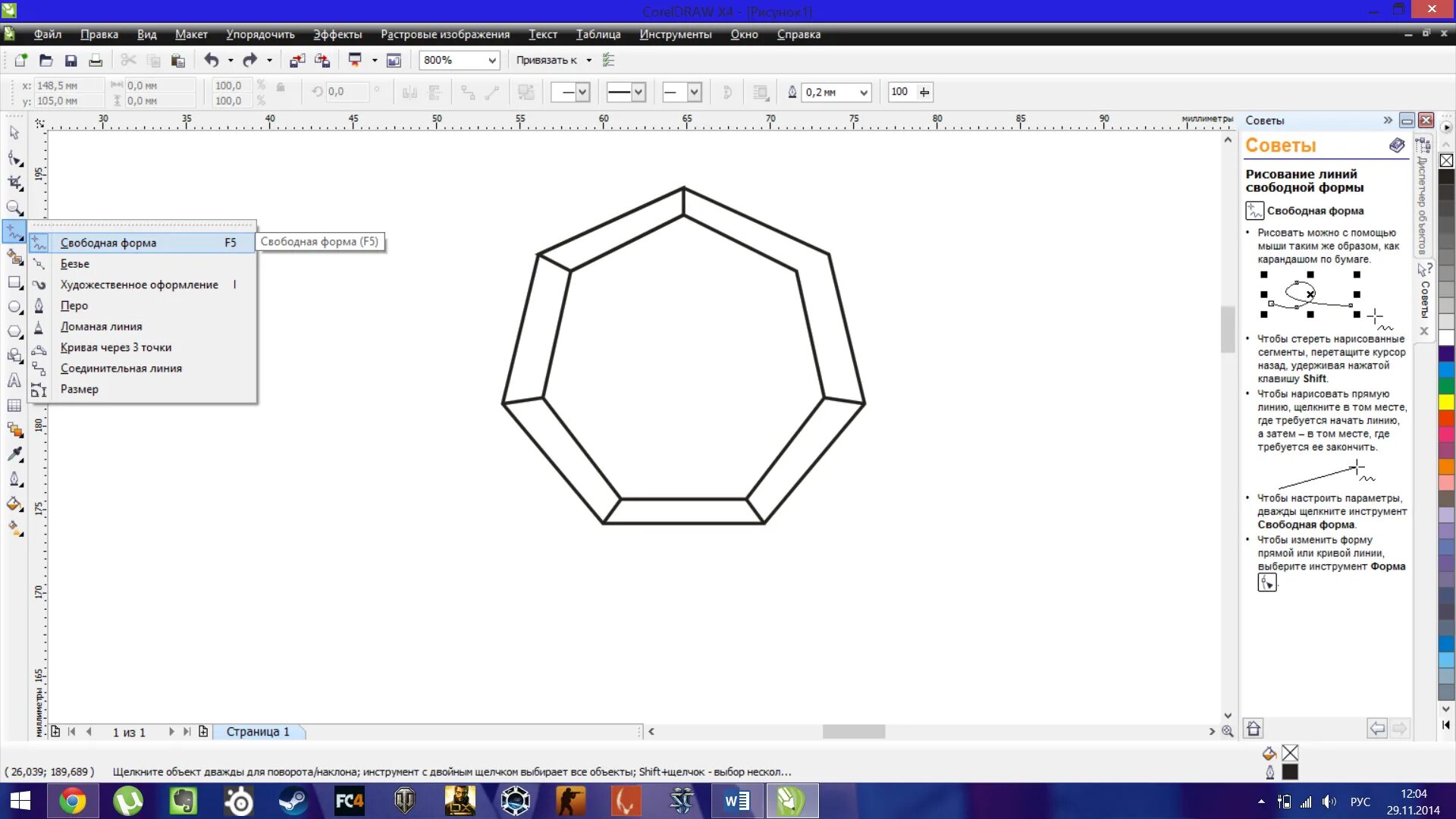1456x819 pixels.
Task: Open the 800% zoom level dropdown
Action: (491, 61)
